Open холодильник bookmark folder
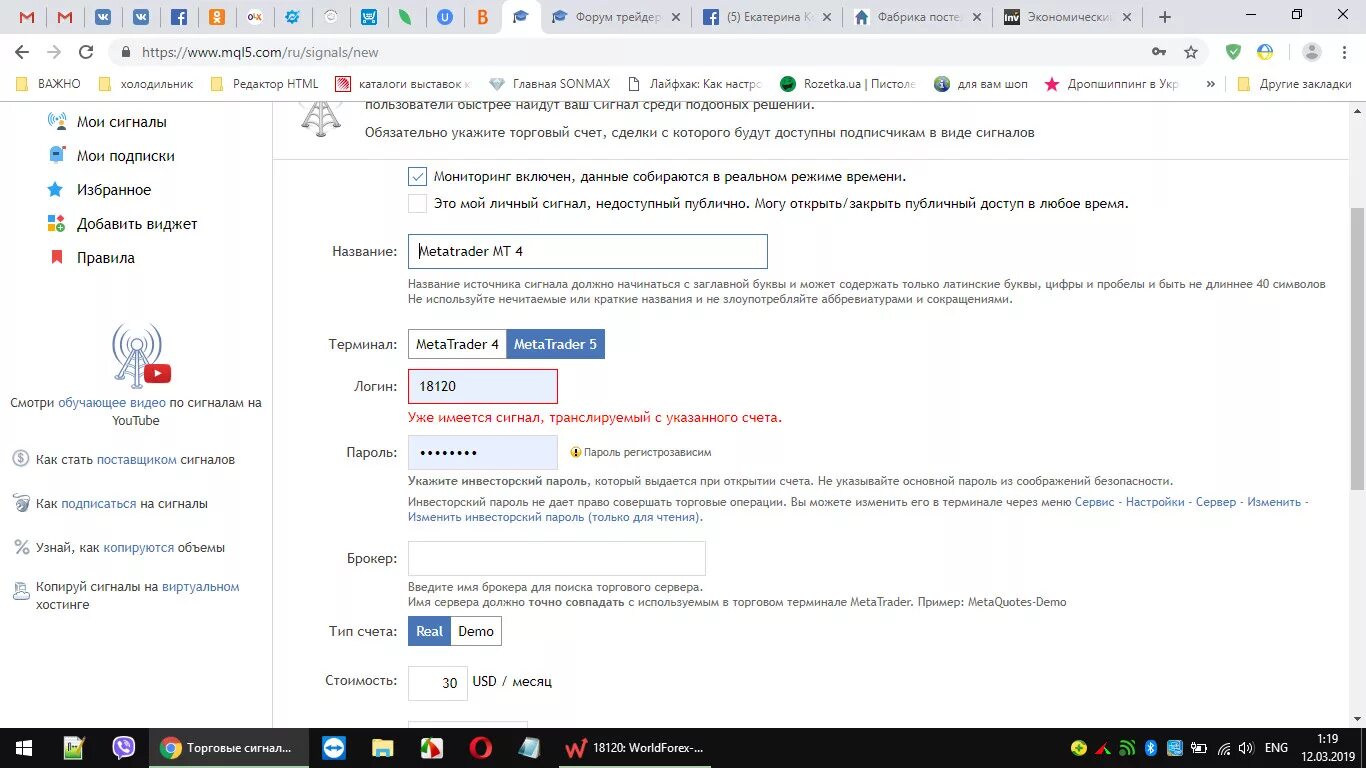The width and height of the screenshot is (1366, 768). (x=146, y=84)
